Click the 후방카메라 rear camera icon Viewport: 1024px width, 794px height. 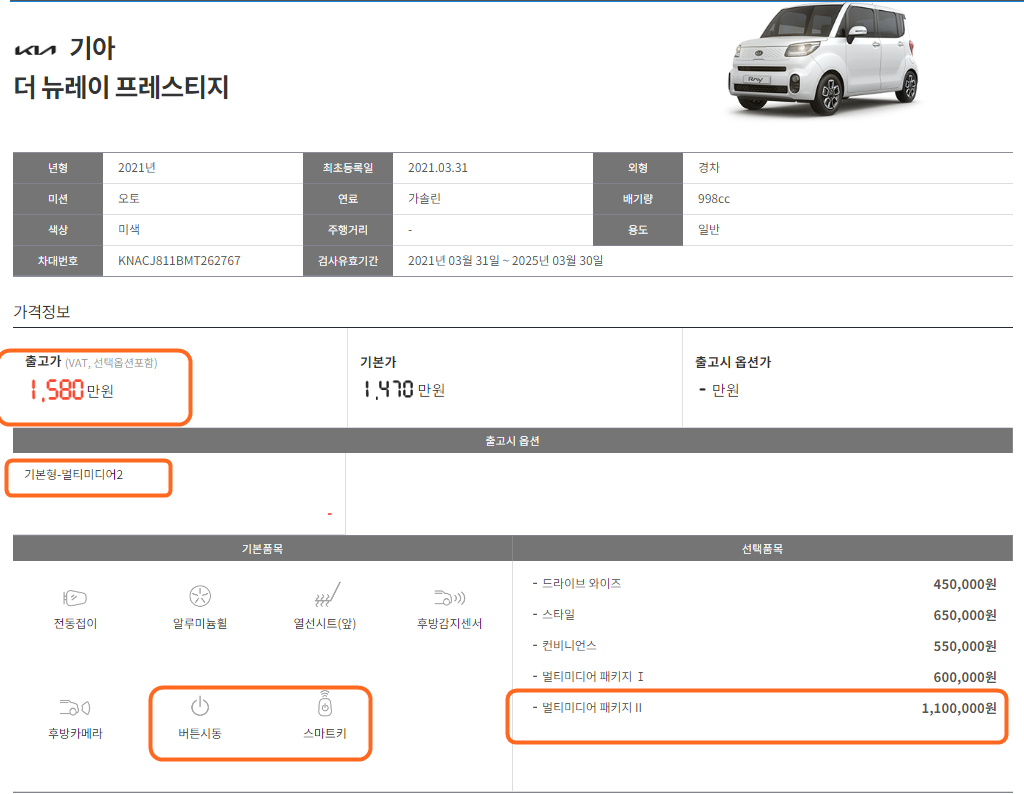pyautogui.click(x=75, y=707)
